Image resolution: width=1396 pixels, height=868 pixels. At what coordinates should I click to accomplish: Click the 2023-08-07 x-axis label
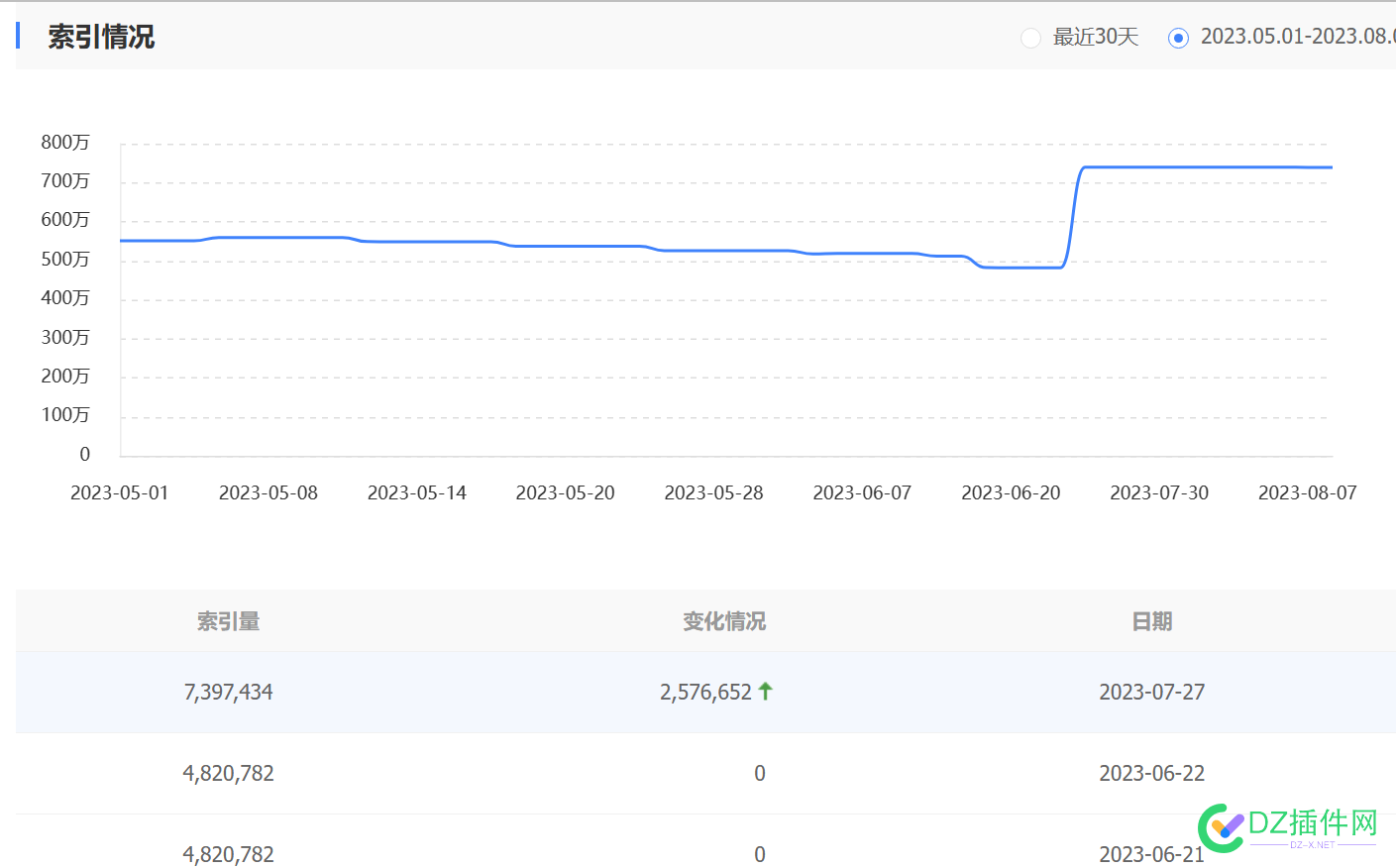pos(1308,492)
